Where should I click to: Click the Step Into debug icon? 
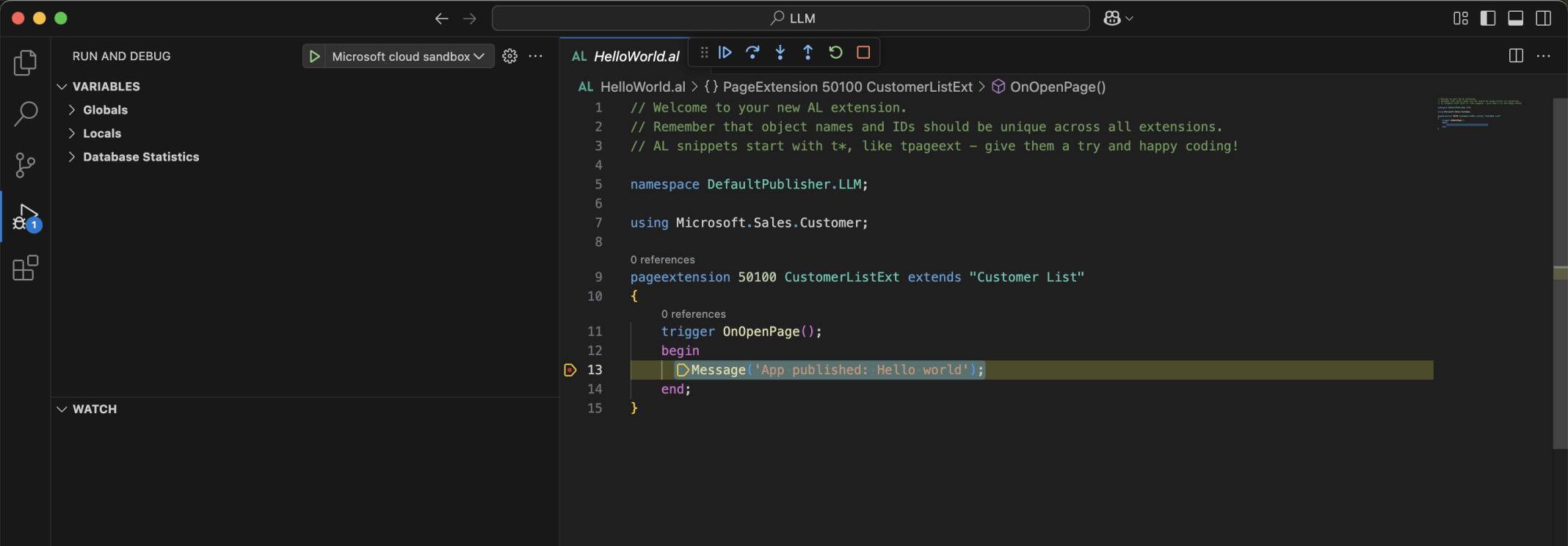[x=780, y=53]
